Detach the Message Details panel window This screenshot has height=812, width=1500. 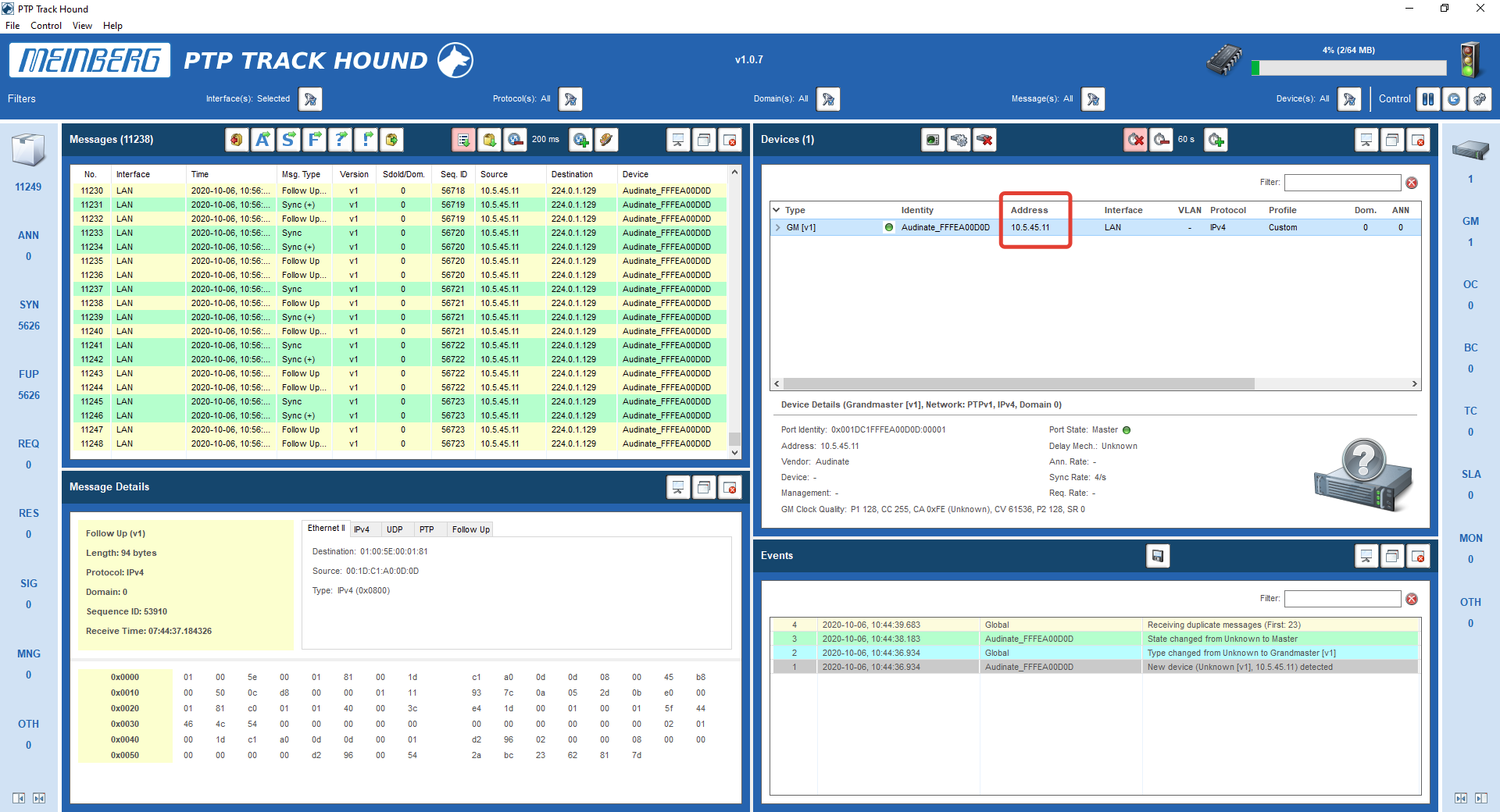pos(704,487)
